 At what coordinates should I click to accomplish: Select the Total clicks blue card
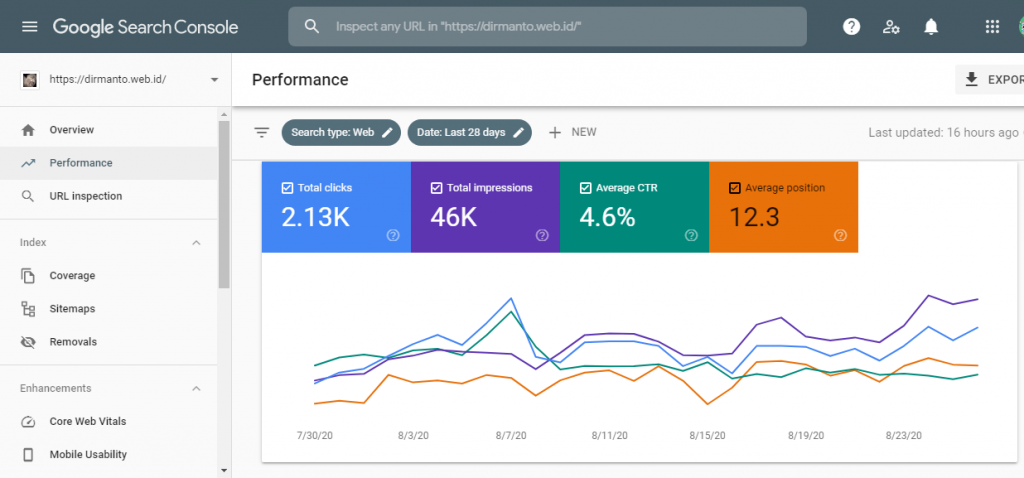click(336, 207)
